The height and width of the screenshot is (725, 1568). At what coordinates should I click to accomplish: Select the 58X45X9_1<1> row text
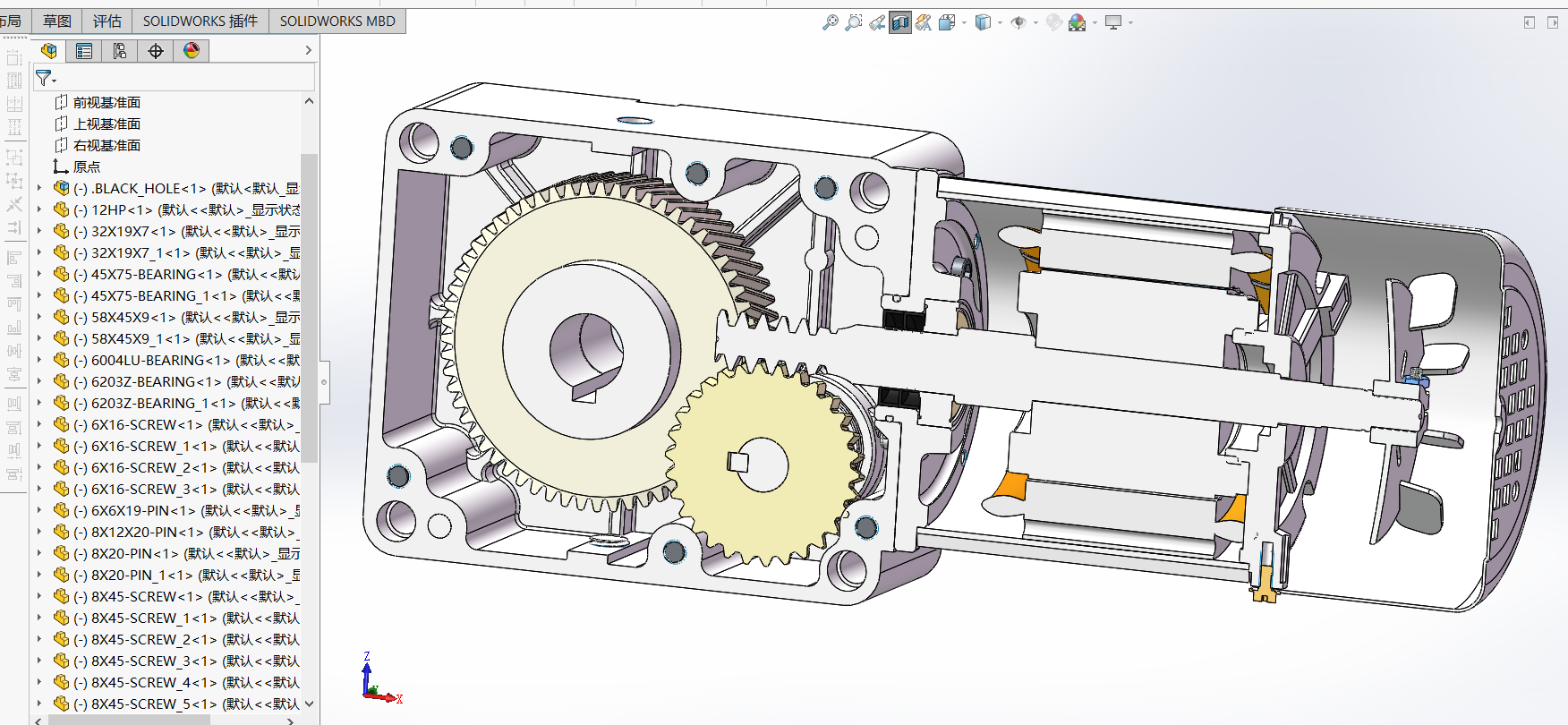(x=186, y=339)
